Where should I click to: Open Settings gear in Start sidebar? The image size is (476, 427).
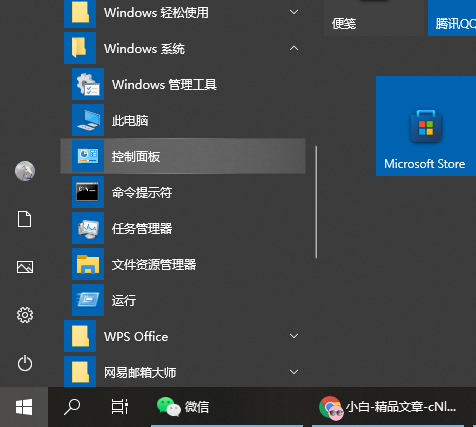pyautogui.click(x=25, y=315)
